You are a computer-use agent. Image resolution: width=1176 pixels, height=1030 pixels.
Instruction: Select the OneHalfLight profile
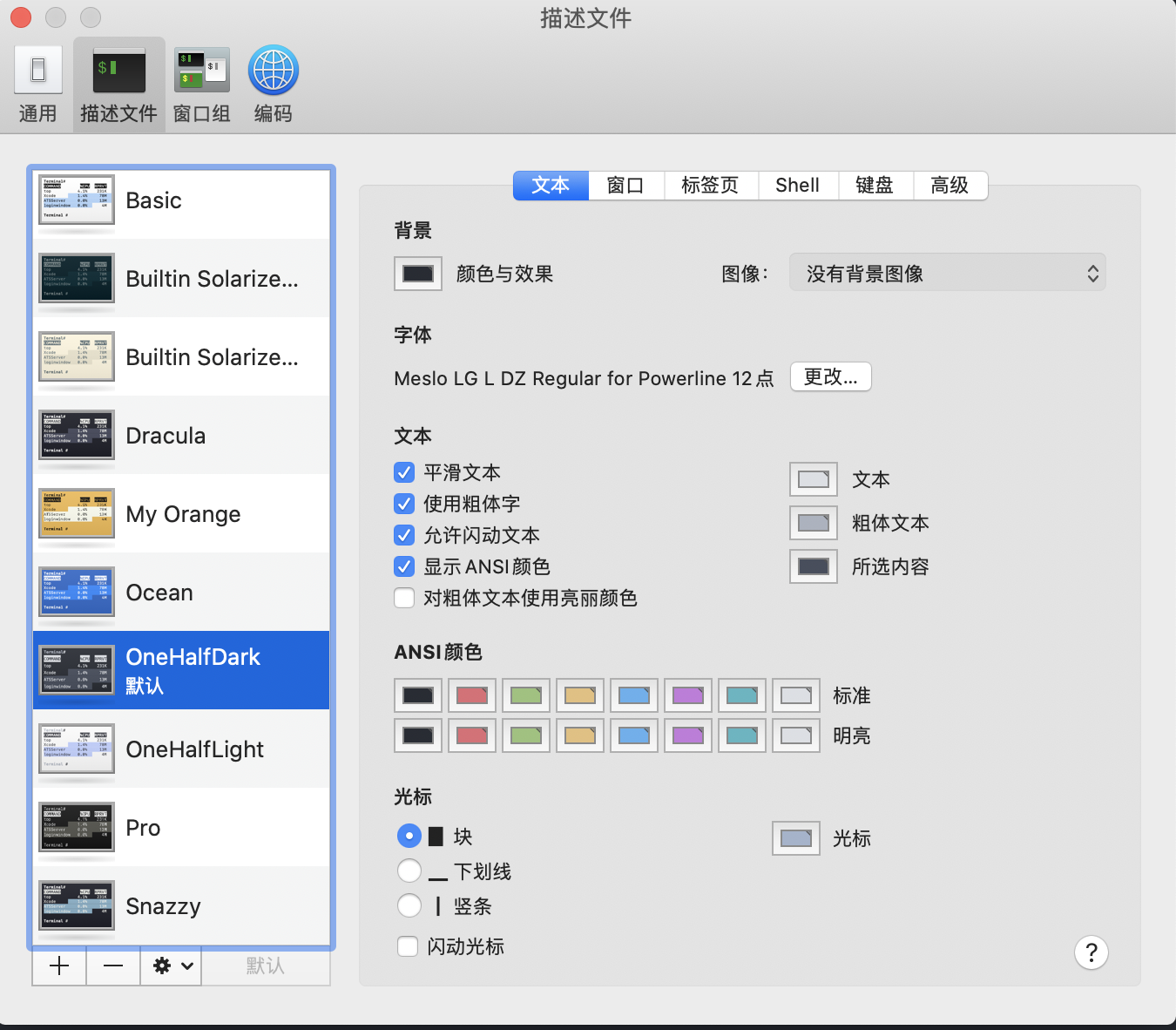coord(181,749)
